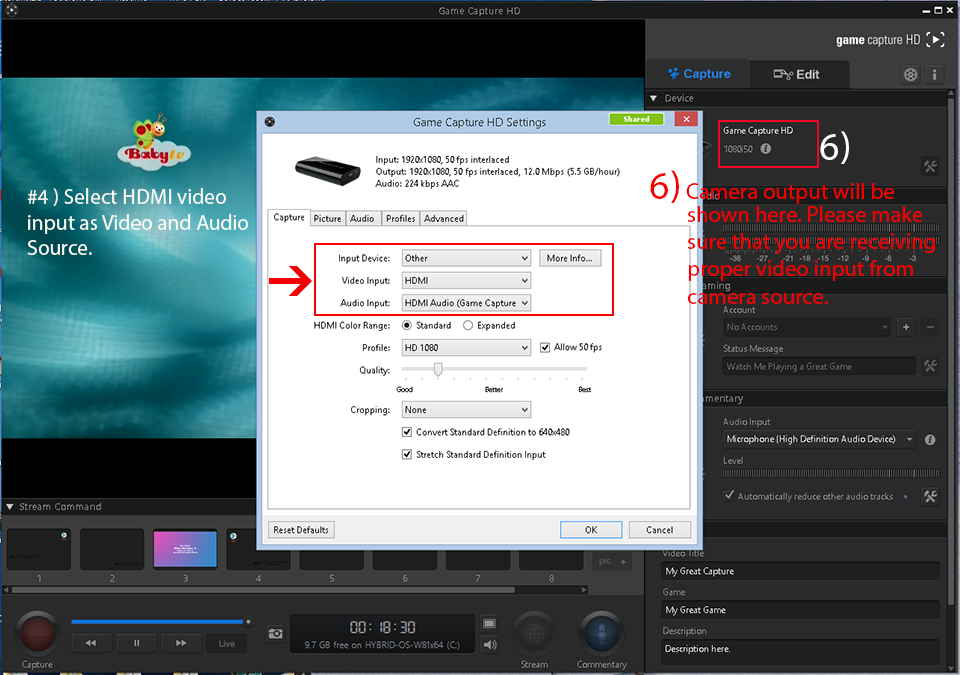Click the More Info... button

(569, 258)
